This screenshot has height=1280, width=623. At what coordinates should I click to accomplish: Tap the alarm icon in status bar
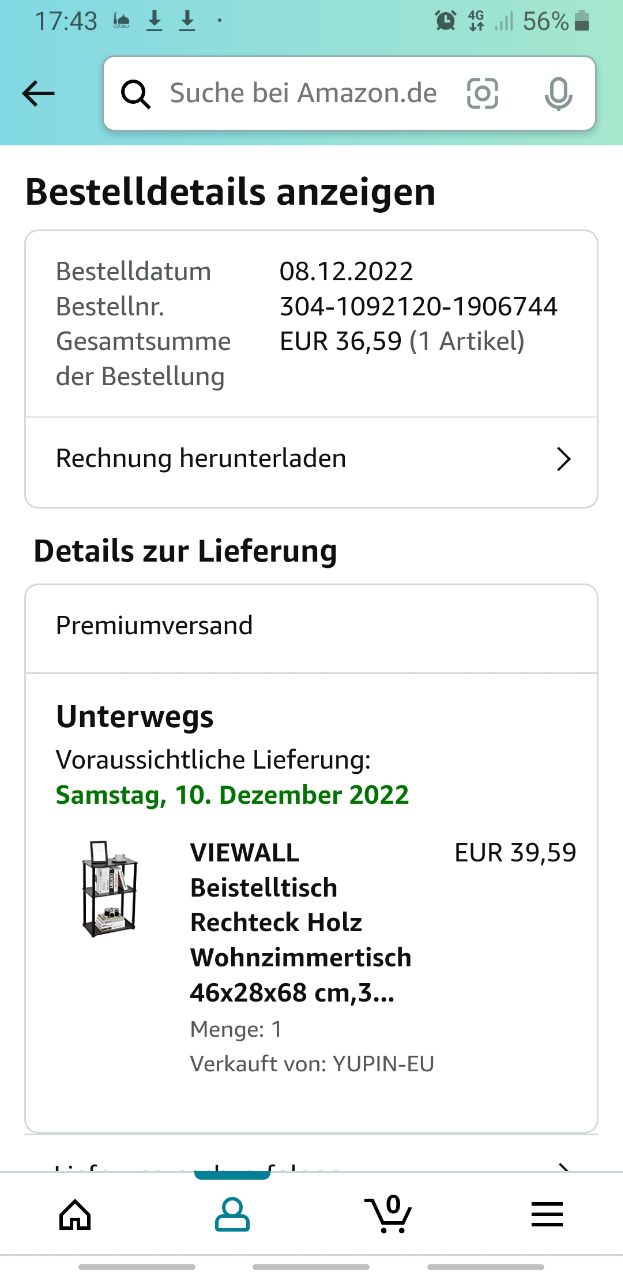coord(446,21)
